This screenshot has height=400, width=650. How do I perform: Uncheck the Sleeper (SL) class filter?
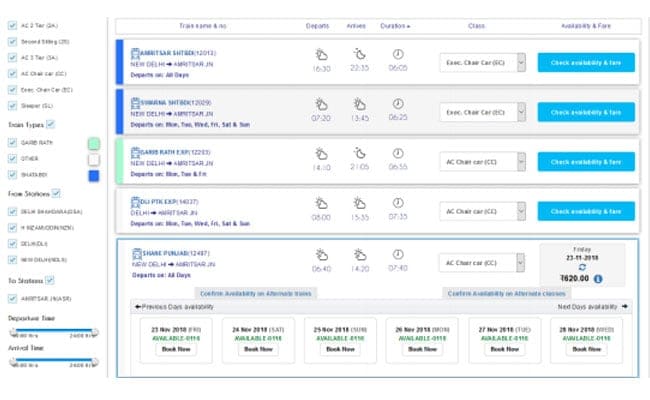pos(12,104)
